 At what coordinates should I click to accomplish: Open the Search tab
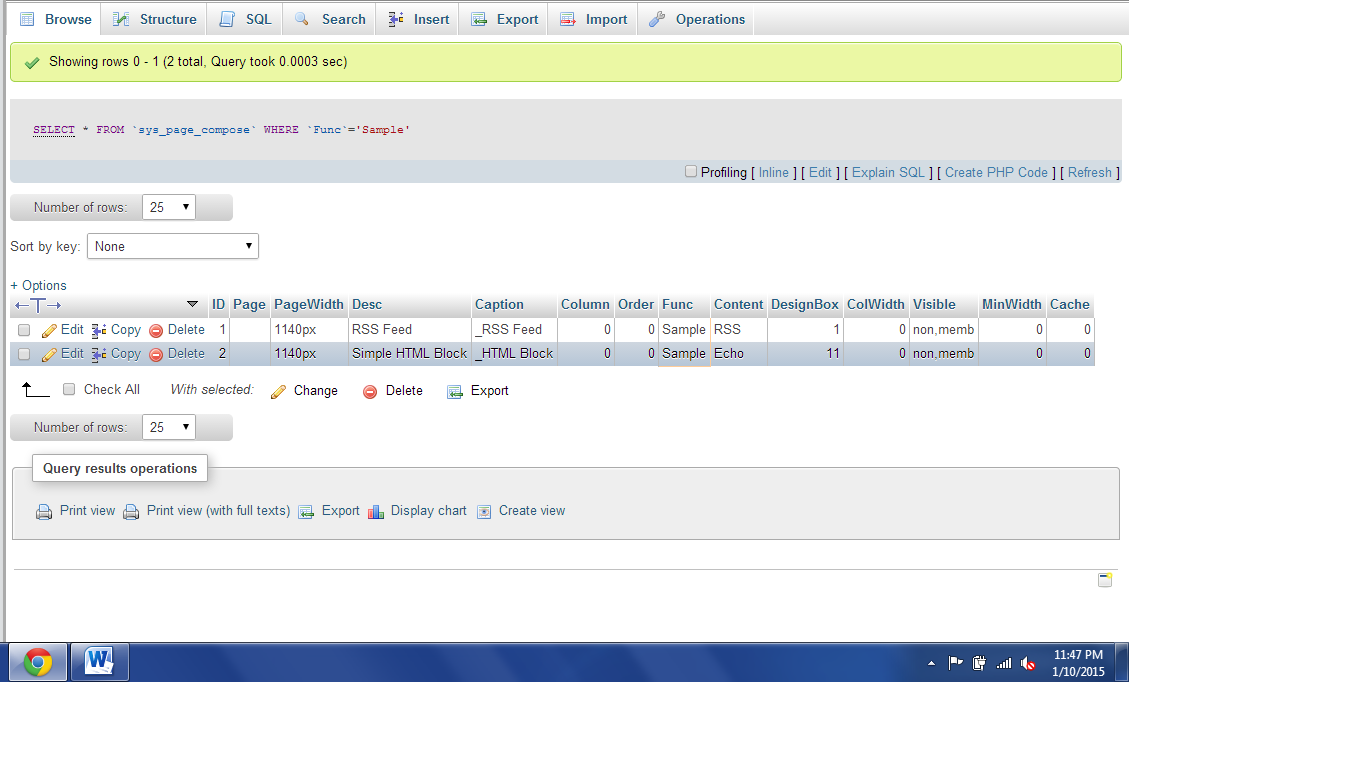click(x=330, y=19)
